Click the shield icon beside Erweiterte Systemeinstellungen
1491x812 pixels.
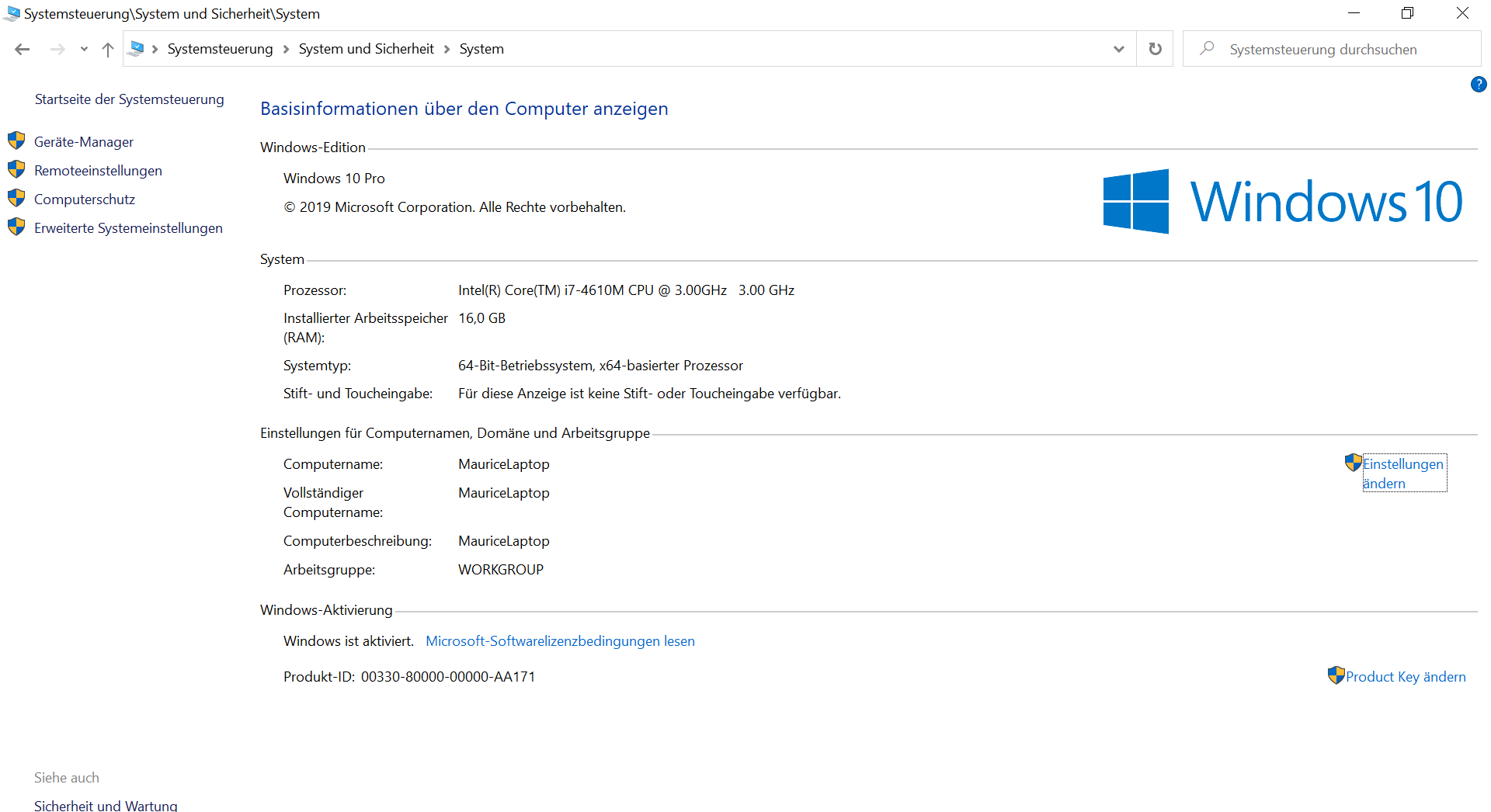(16, 227)
